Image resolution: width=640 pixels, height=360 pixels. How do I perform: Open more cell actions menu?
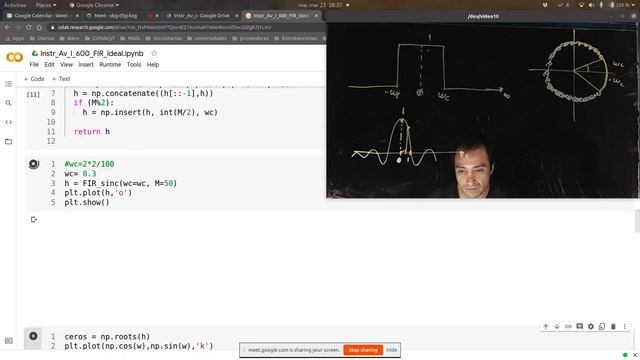[624, 327]
